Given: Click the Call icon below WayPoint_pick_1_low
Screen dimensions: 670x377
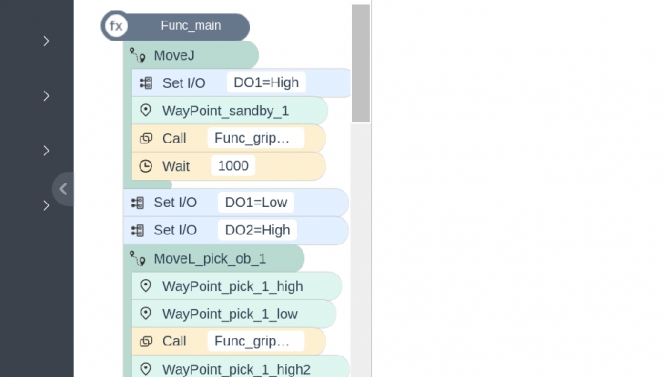Looking at the screenshot, I should 146,341.
